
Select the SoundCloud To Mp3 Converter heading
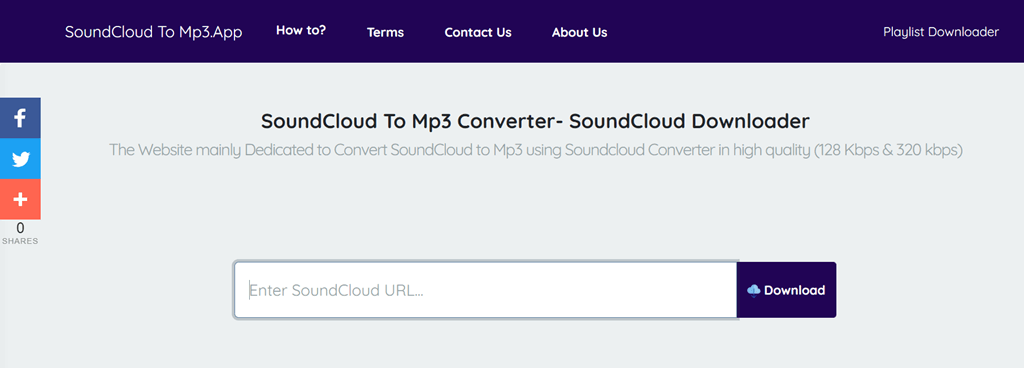coord(535,121)
